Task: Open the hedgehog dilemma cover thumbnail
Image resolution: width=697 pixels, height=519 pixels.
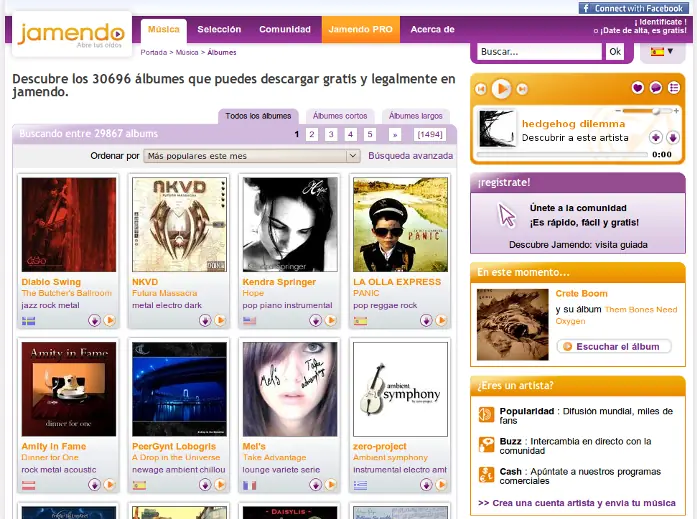Action: click(x=497, y=129)
